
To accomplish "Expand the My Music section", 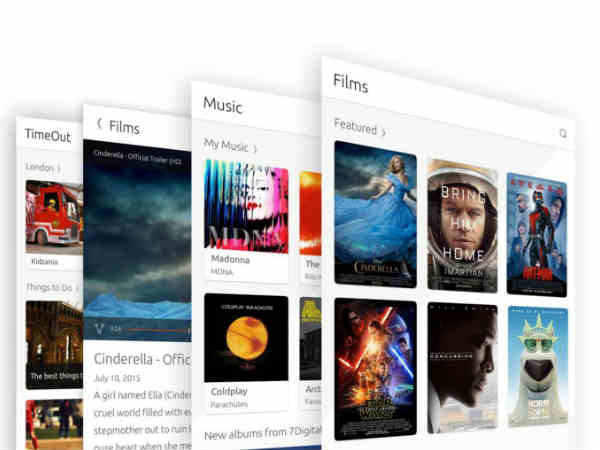I will tap(255, 148).
